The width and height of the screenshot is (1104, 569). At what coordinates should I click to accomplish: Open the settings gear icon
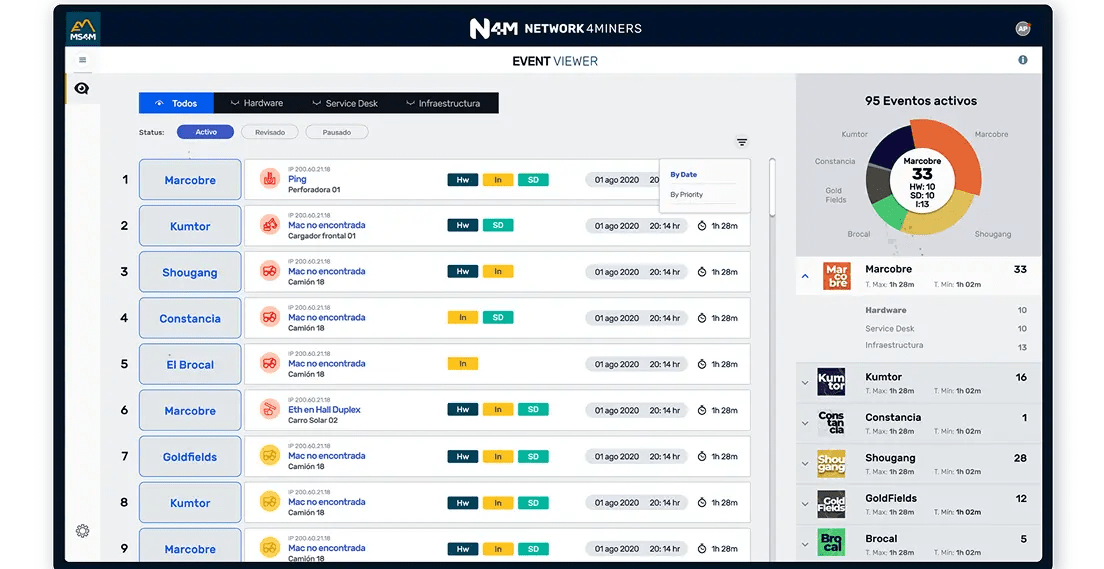(x=82, y=531)
